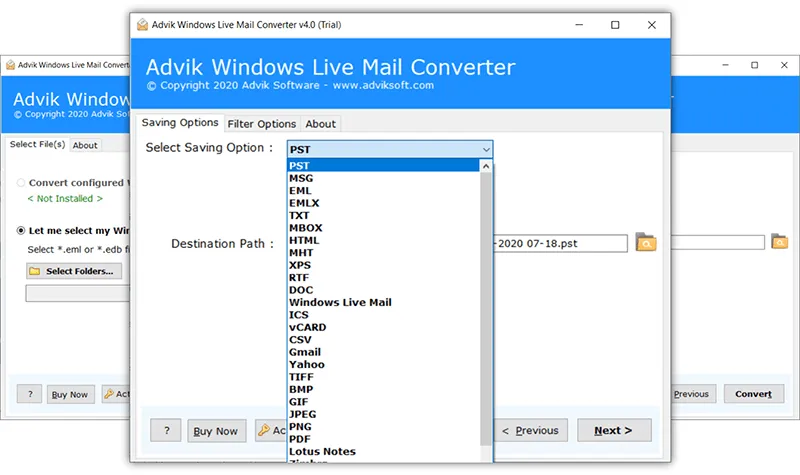Image resolution: width=800 pixels, height=475 pixels.
Task: Browse destination folder icon in front window
Action: point(646,242)
